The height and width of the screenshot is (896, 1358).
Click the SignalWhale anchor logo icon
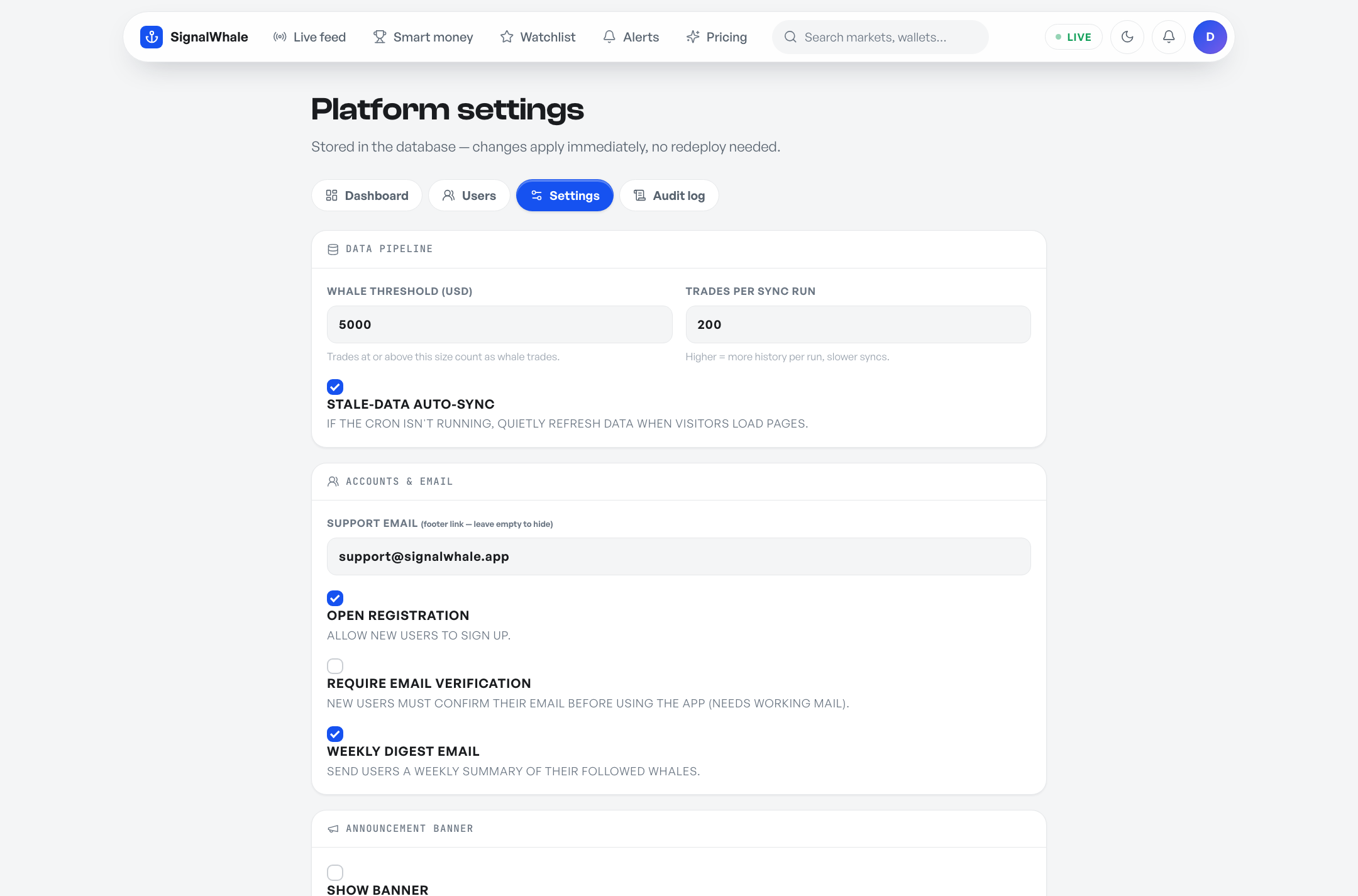point(152,37)
